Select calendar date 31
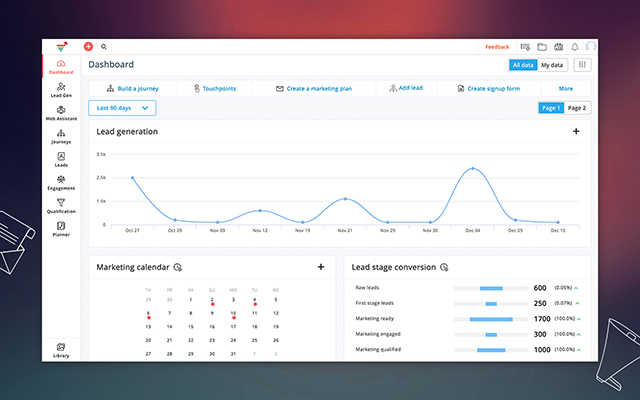640x400 pixels. point(233,353)
